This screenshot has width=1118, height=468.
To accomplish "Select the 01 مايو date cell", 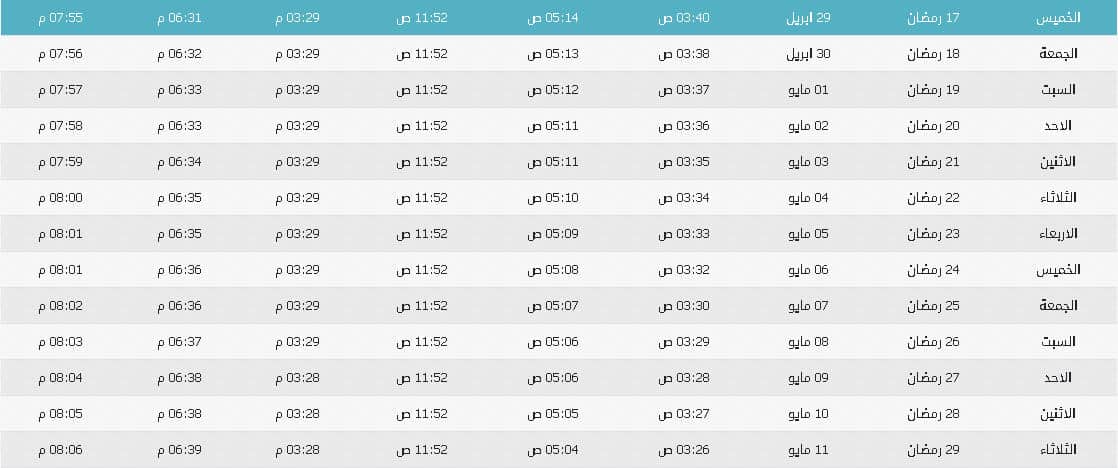I will tap(812, 90).
